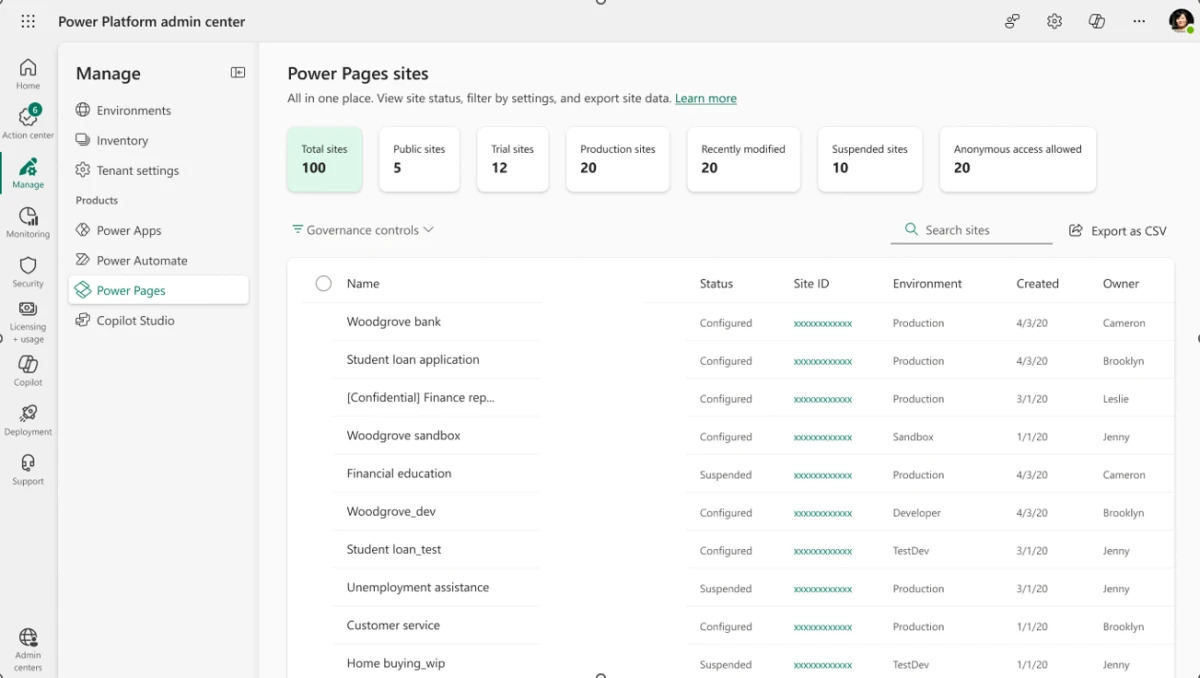This screenshot has height=678, width=1200.
Task: Open the settings gear
Action: point(1054,20)
